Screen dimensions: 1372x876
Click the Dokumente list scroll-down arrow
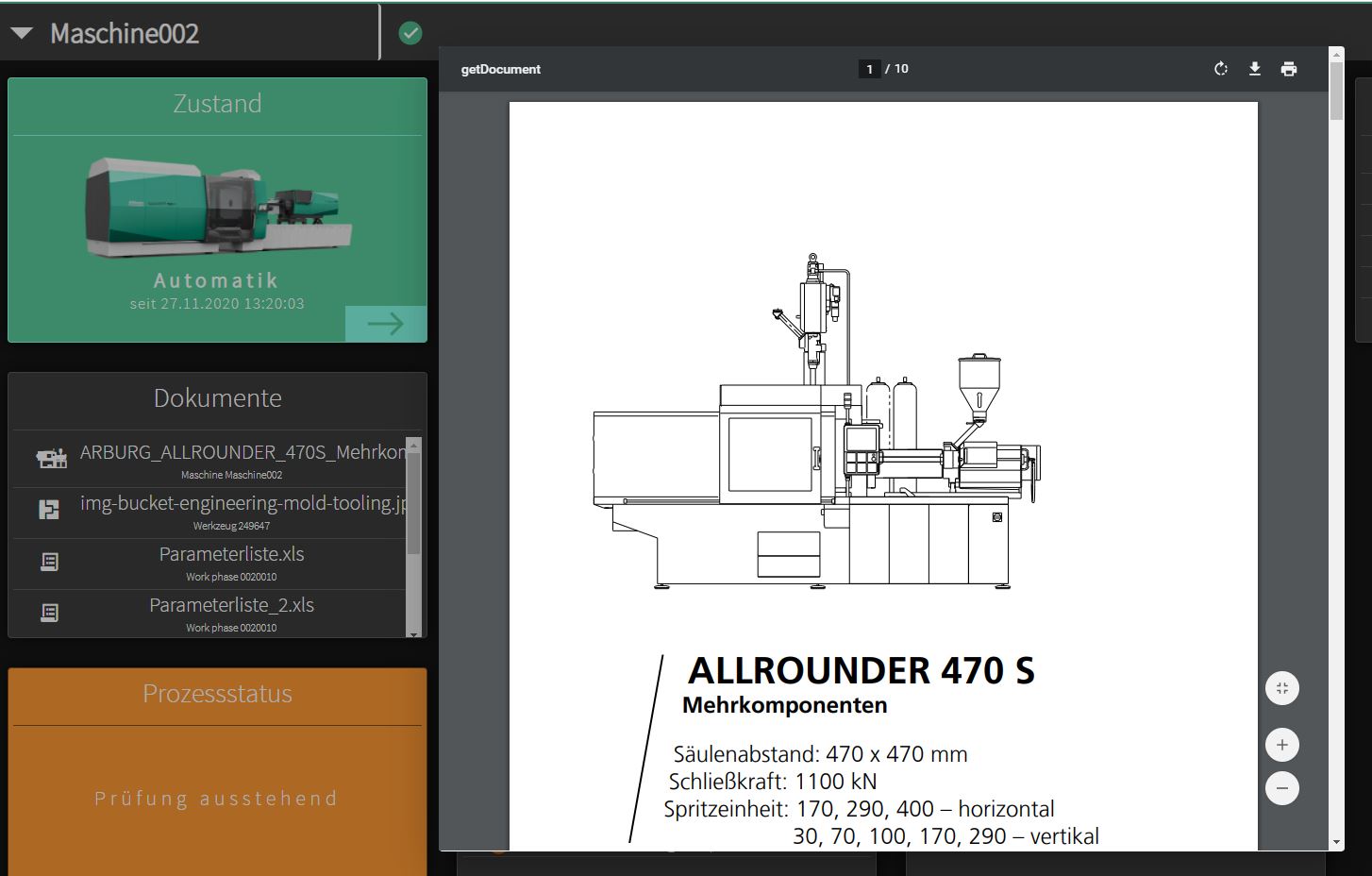click(x=413, y=633)
